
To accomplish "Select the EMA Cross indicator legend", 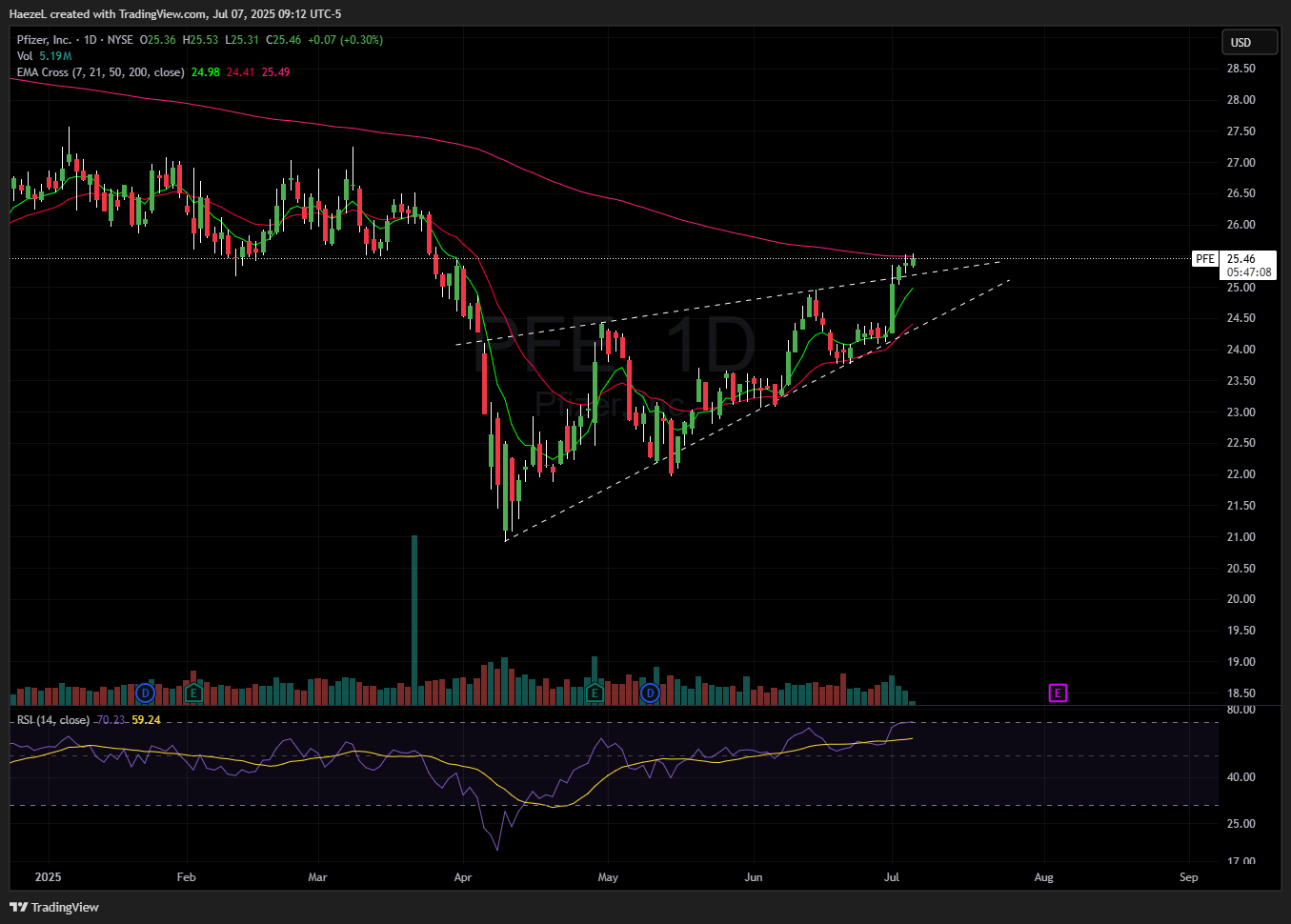I will (100, 72).
